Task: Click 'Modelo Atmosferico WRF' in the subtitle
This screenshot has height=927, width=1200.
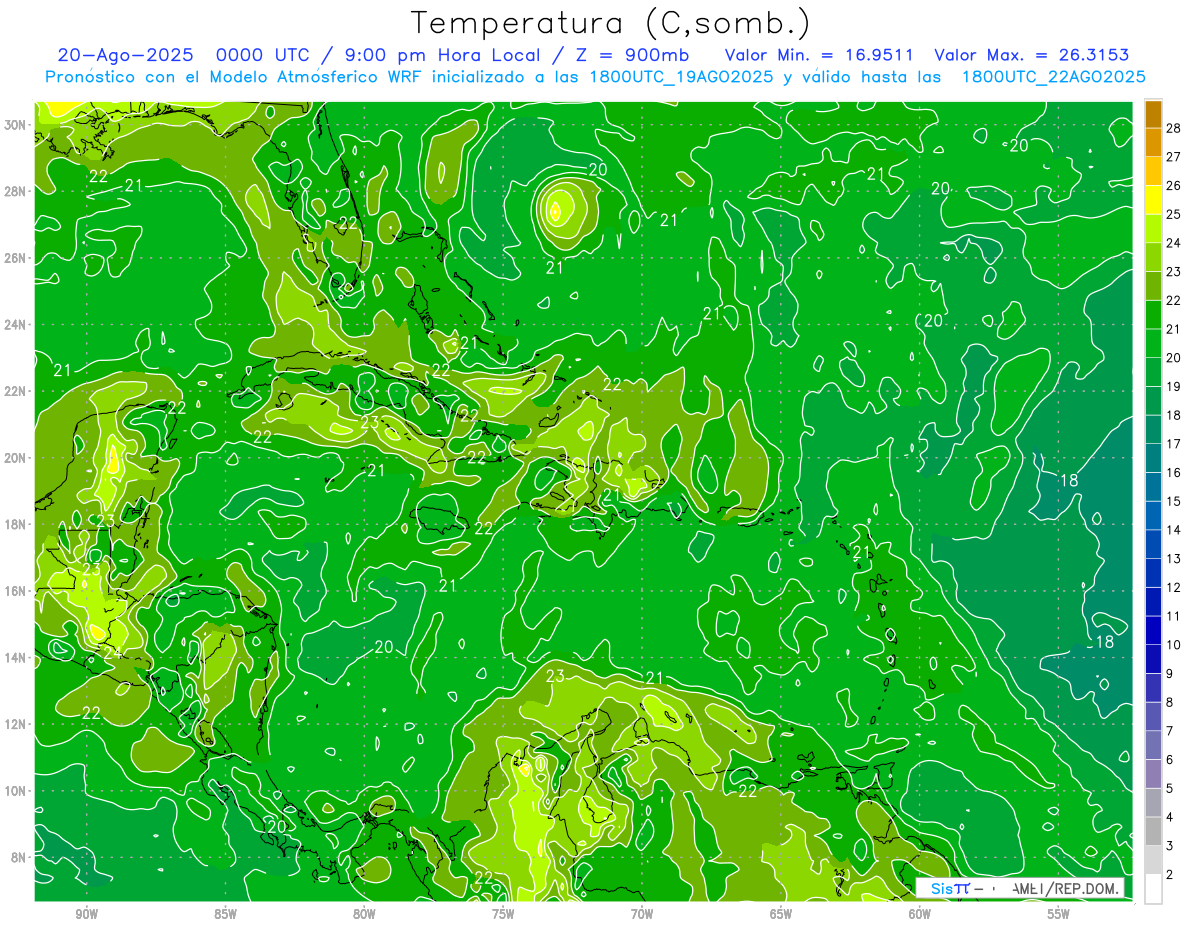Action: (313, 77)
